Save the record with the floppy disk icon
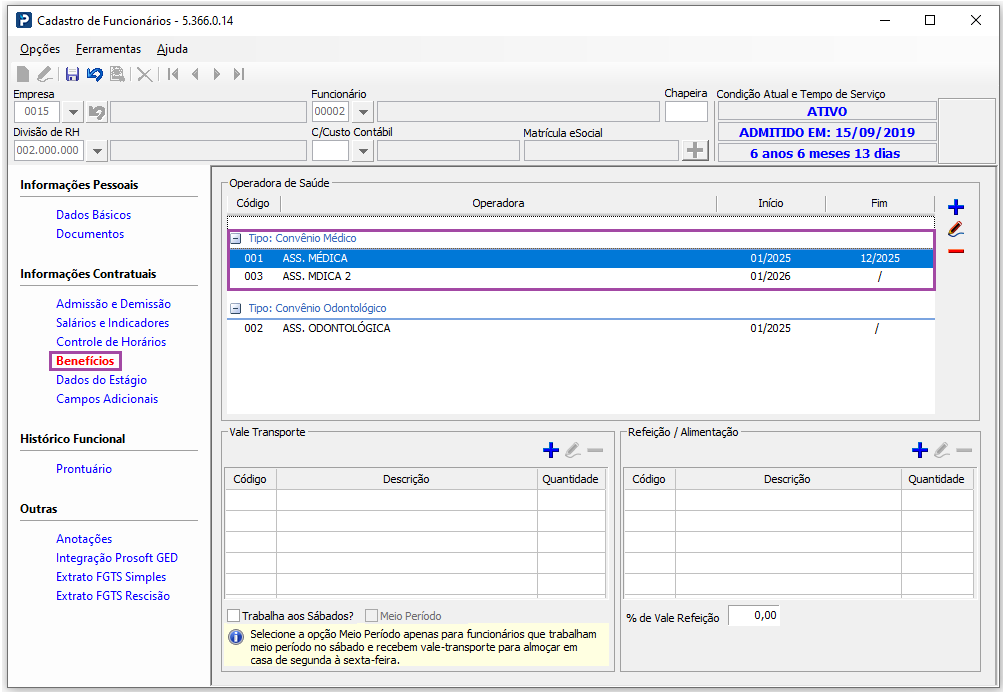The image size is (1006, 693). [x=72, y=74]
